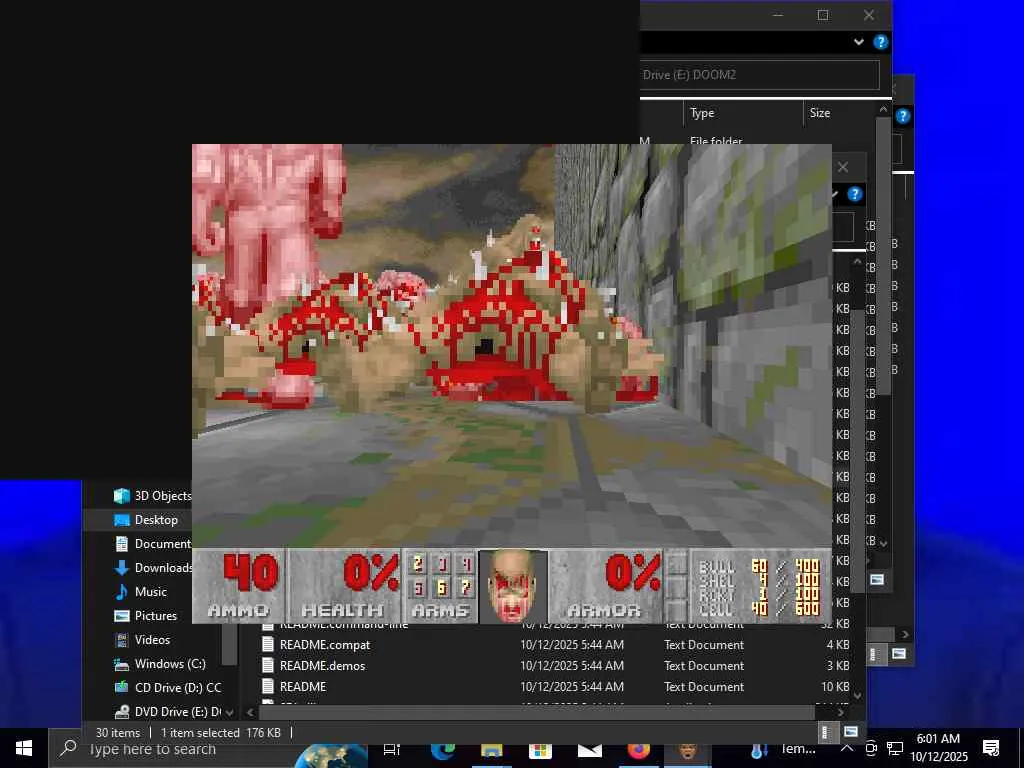Image resolution: width=1024 pixels, height=768 pixels.
Task: Click the rightmost window's bottom-right large icons toggle
Action: tap(899, 653)
